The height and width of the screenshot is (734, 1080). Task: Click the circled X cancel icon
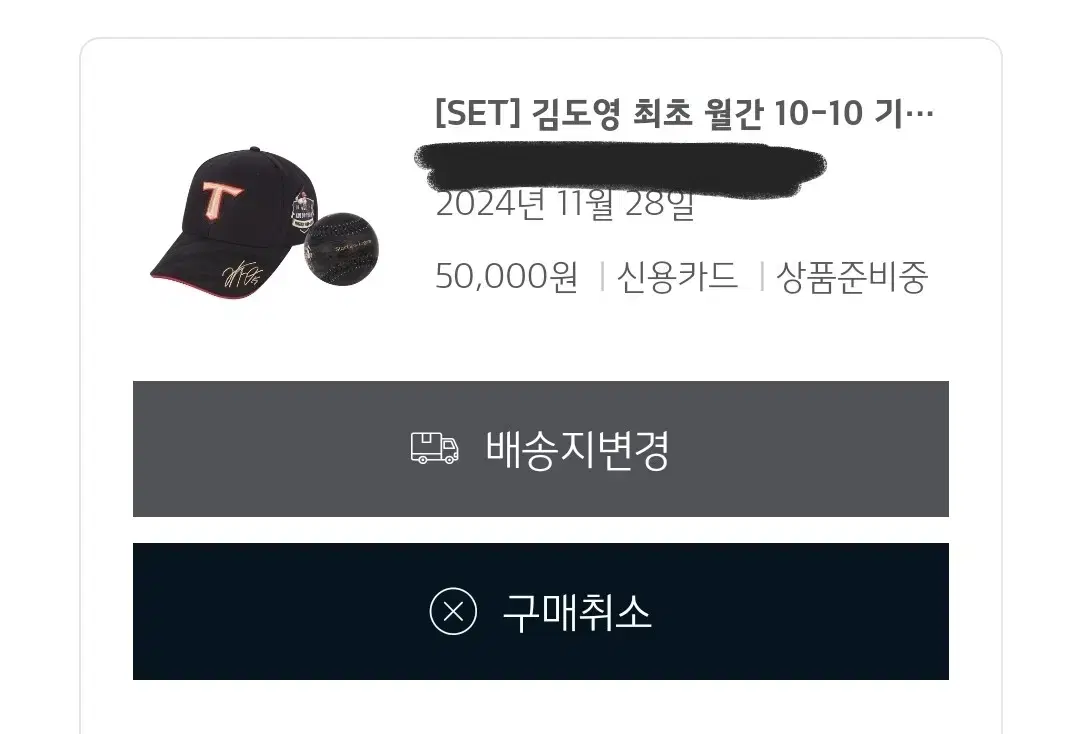(x=453, y=611)
